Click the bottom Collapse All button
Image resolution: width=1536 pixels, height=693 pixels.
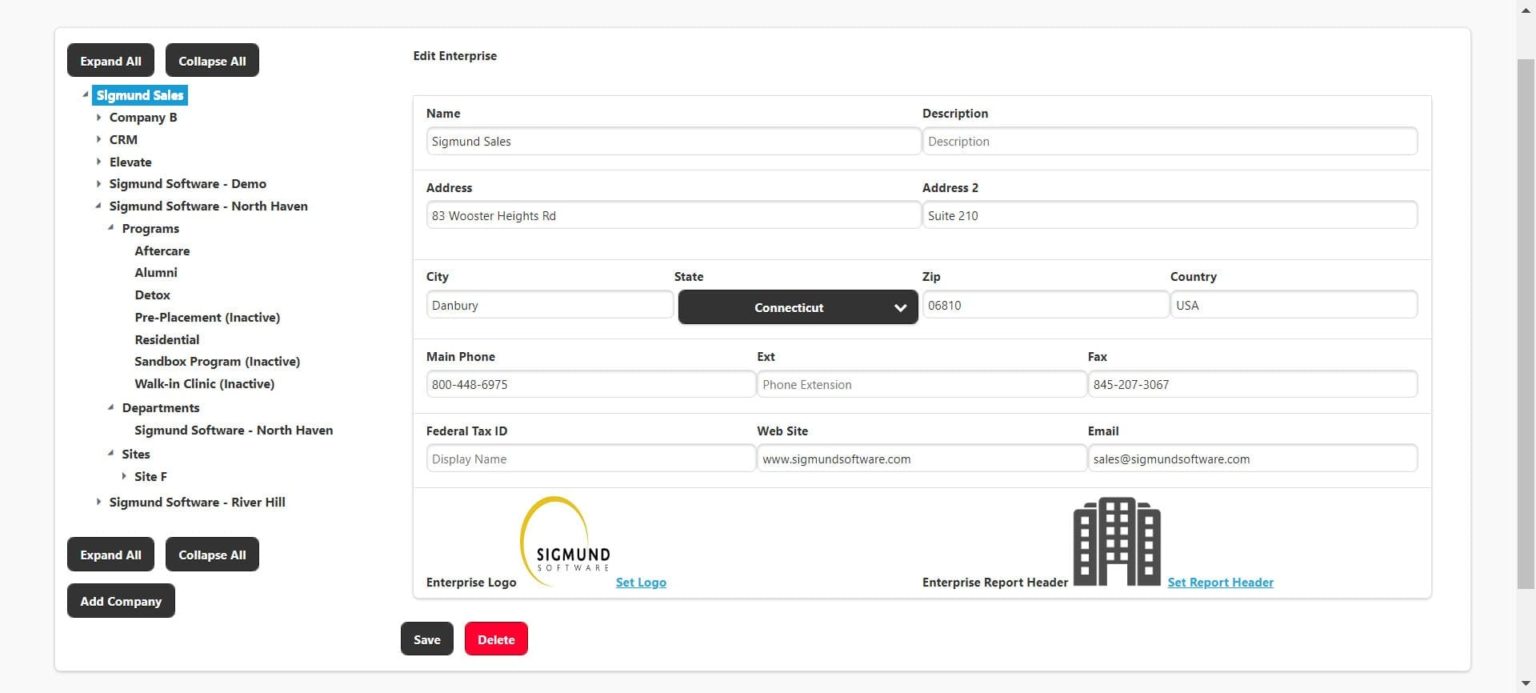click(212, 554)
